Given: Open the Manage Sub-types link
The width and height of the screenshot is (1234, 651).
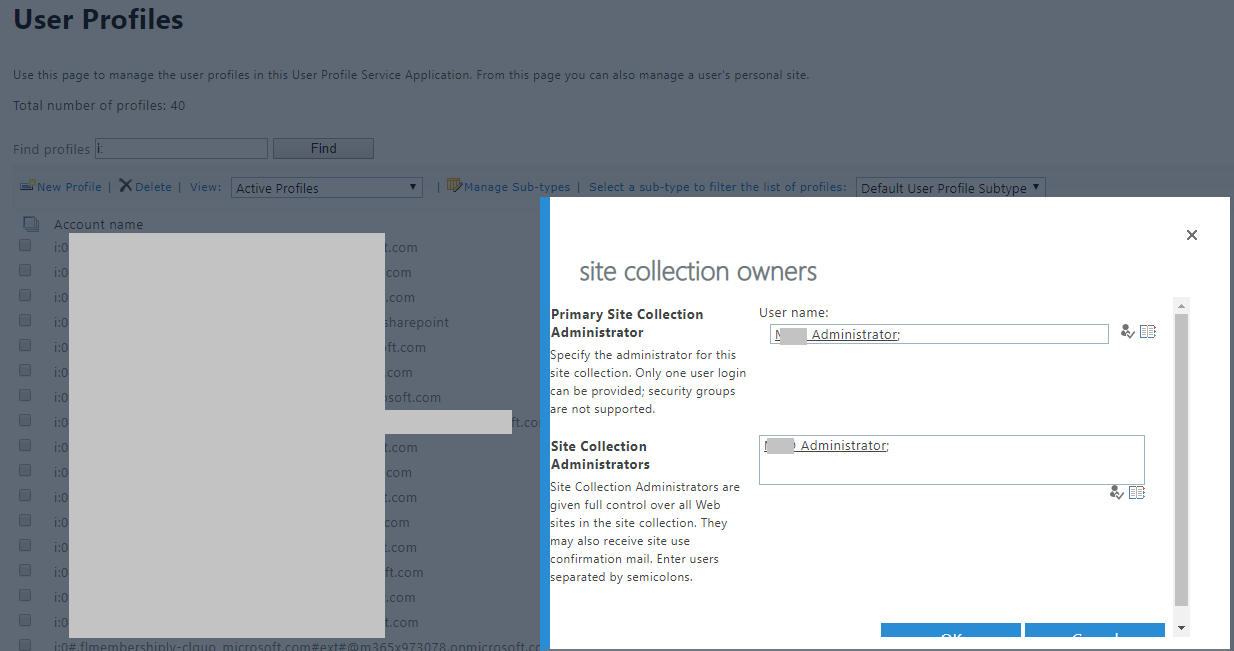Looking at the screenshot, I should 517,187.
